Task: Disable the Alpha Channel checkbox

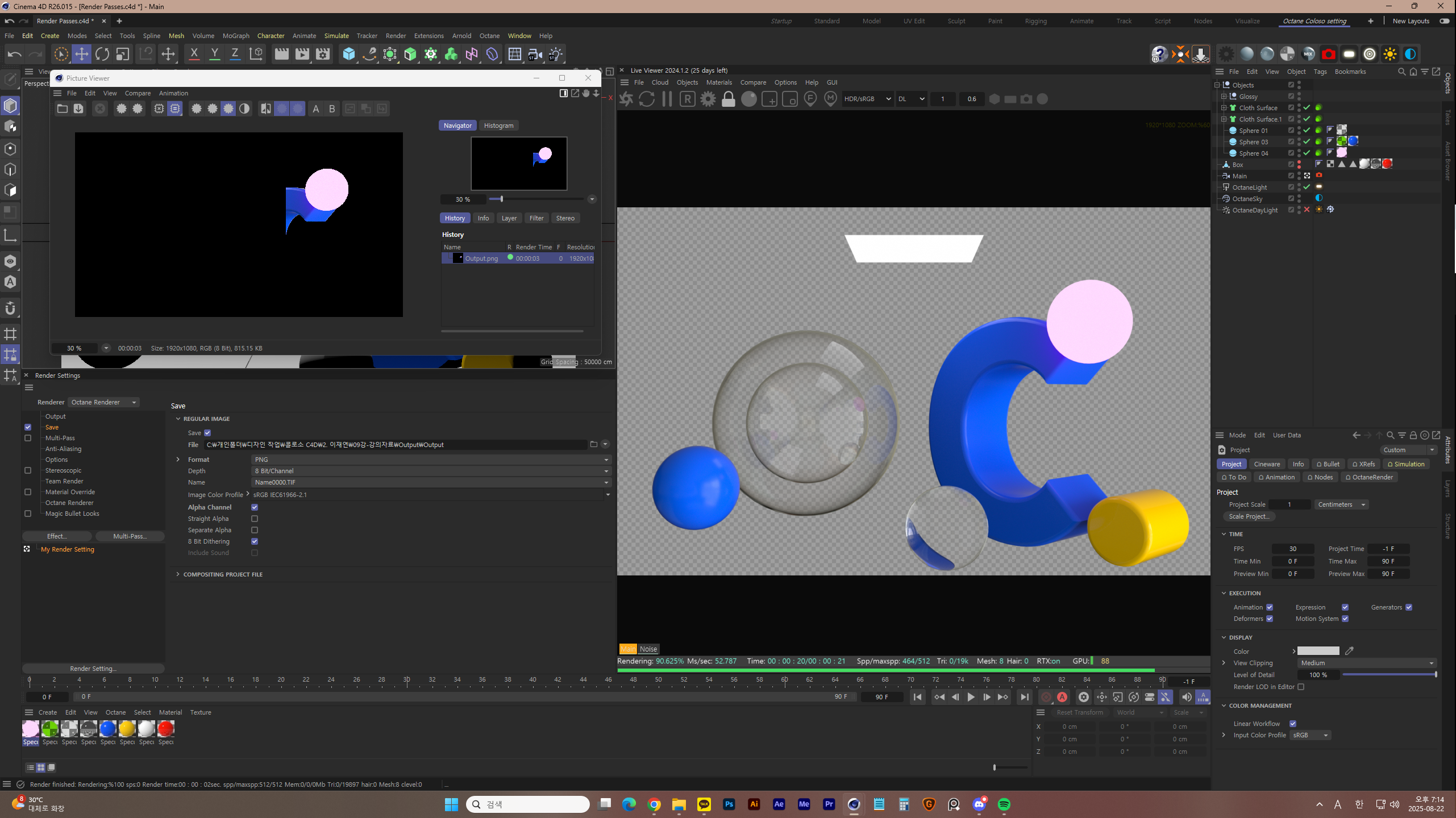Action: pos(255,507)
